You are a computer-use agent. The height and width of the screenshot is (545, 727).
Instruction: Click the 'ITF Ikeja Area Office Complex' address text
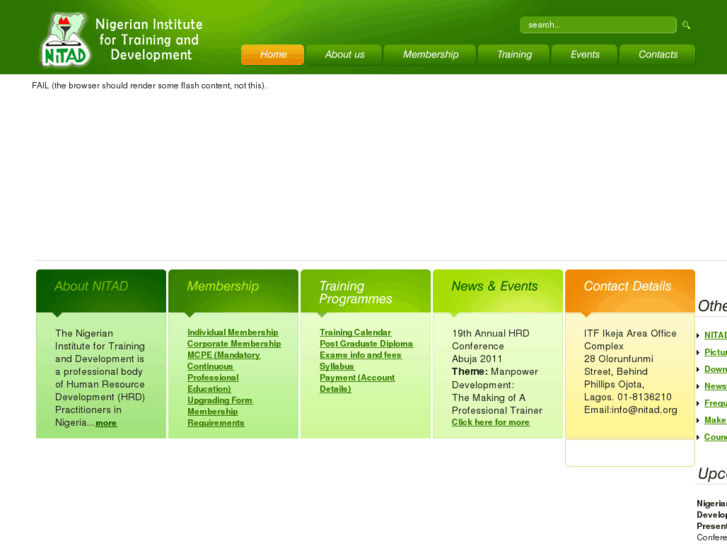click(x=630, y=340)
